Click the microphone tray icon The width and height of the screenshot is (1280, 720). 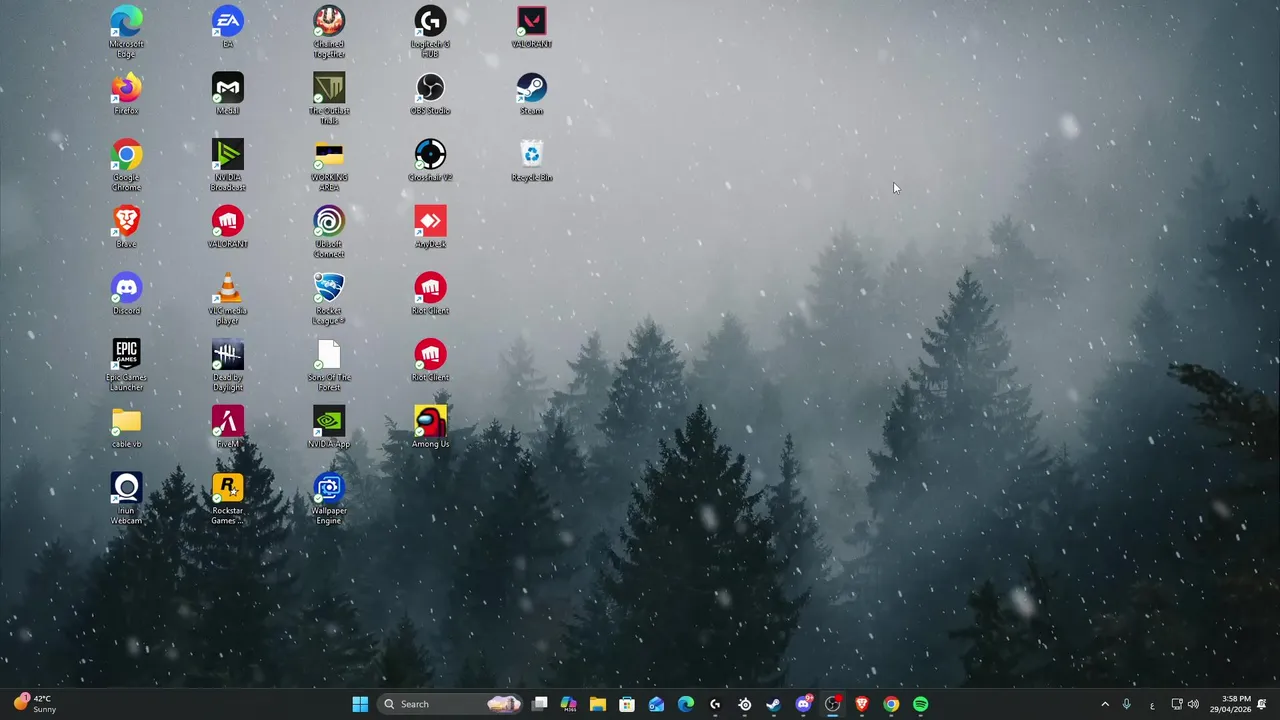tap(1127, 704)
